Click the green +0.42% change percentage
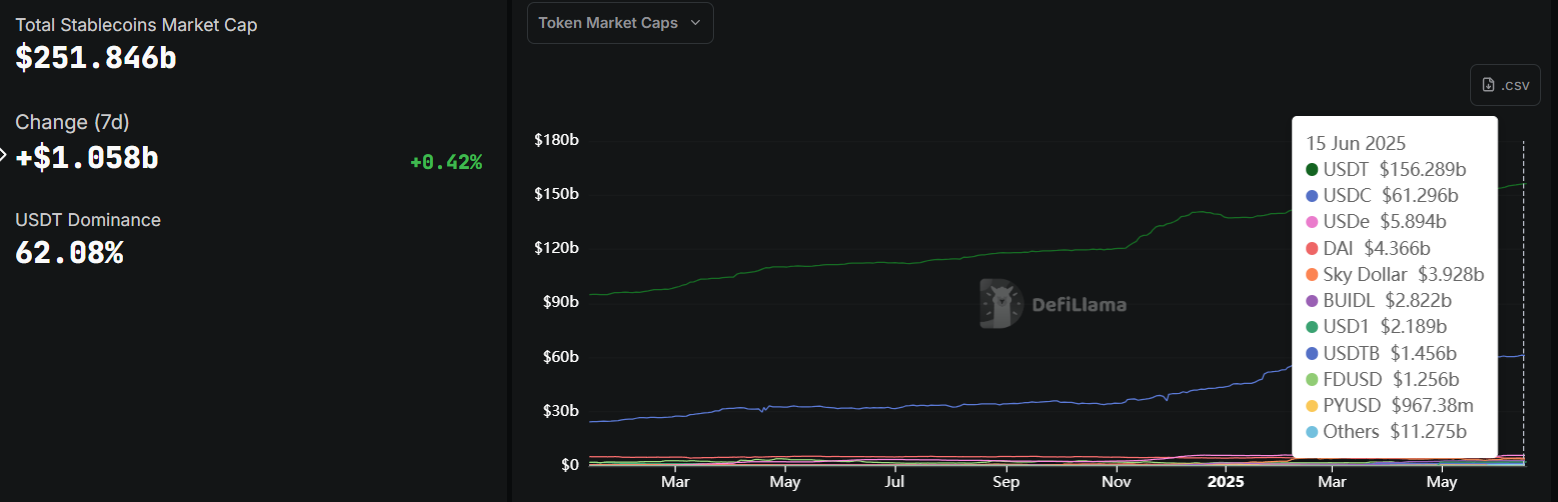Viewport: 1558px width, 502px height. coord(446,162)
